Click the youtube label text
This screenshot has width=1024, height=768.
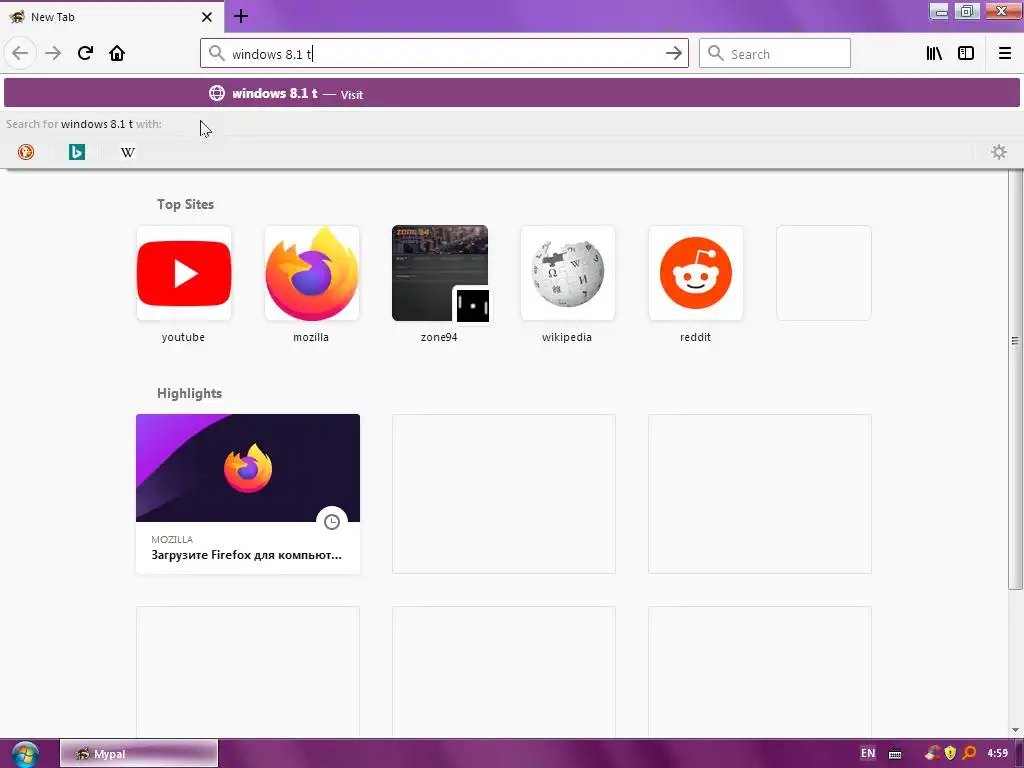point(184,337)
